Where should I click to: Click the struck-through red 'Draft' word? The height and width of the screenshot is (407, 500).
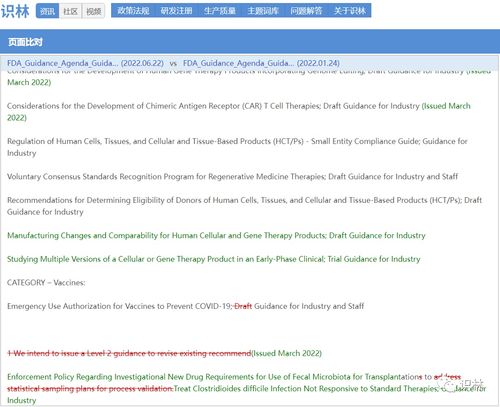[243, 306]
